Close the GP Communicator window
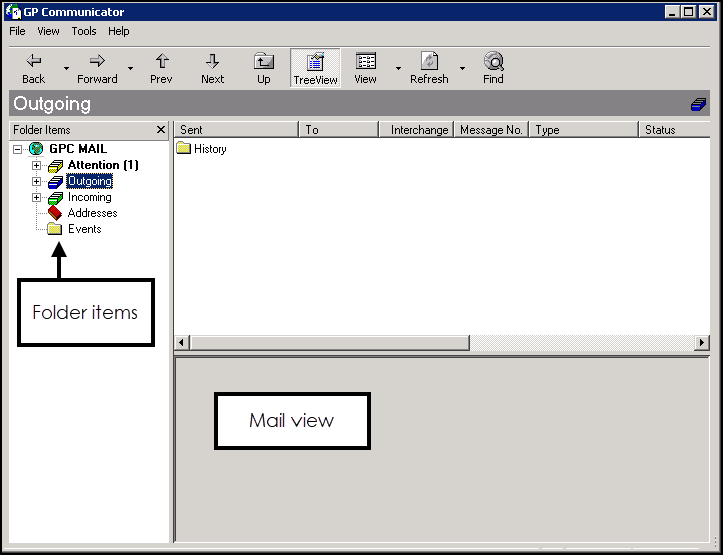 (x=706, y=12)
